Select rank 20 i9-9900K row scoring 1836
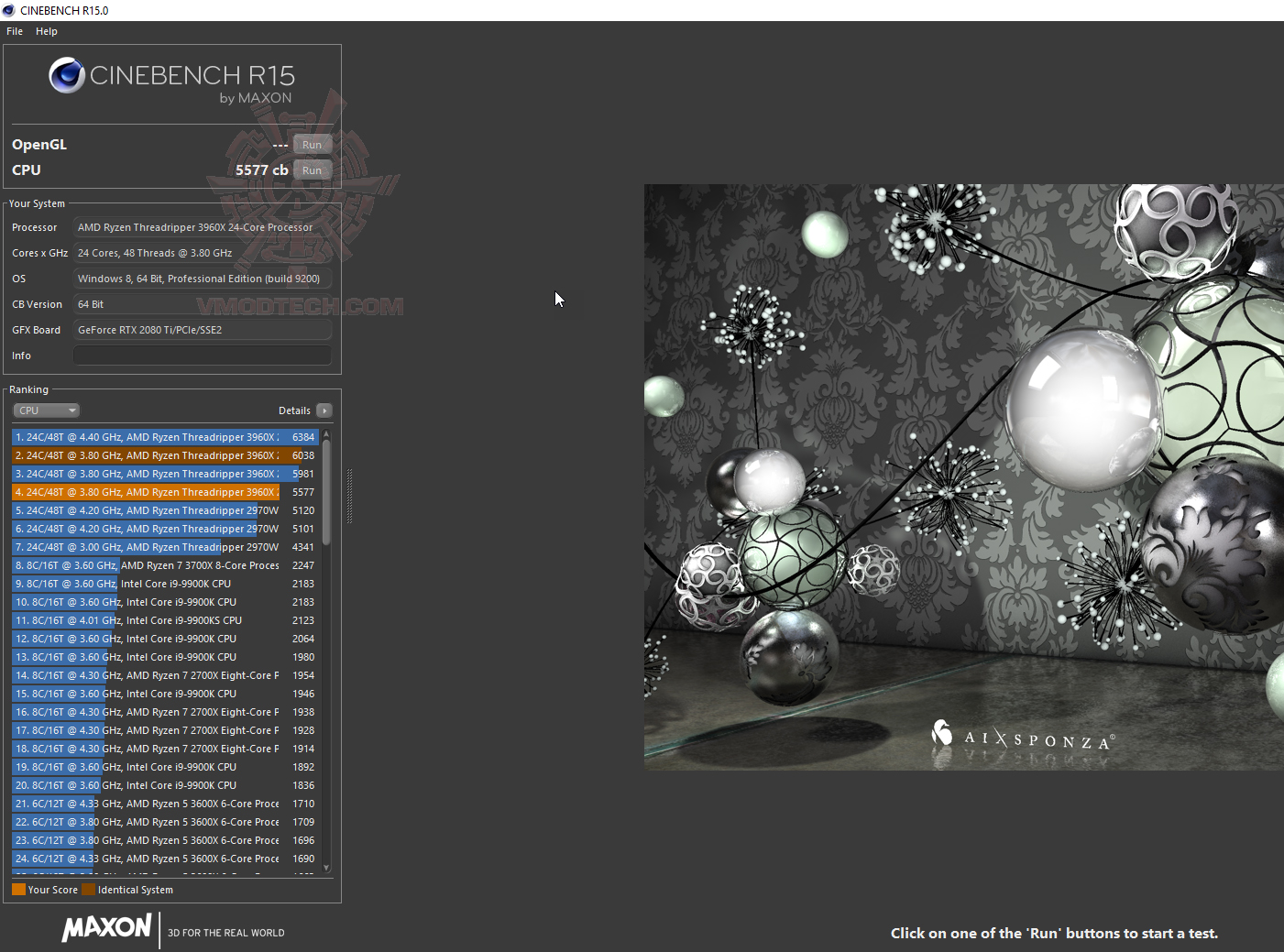Viewport: 1284px width, 952px height. coord(165,785)
